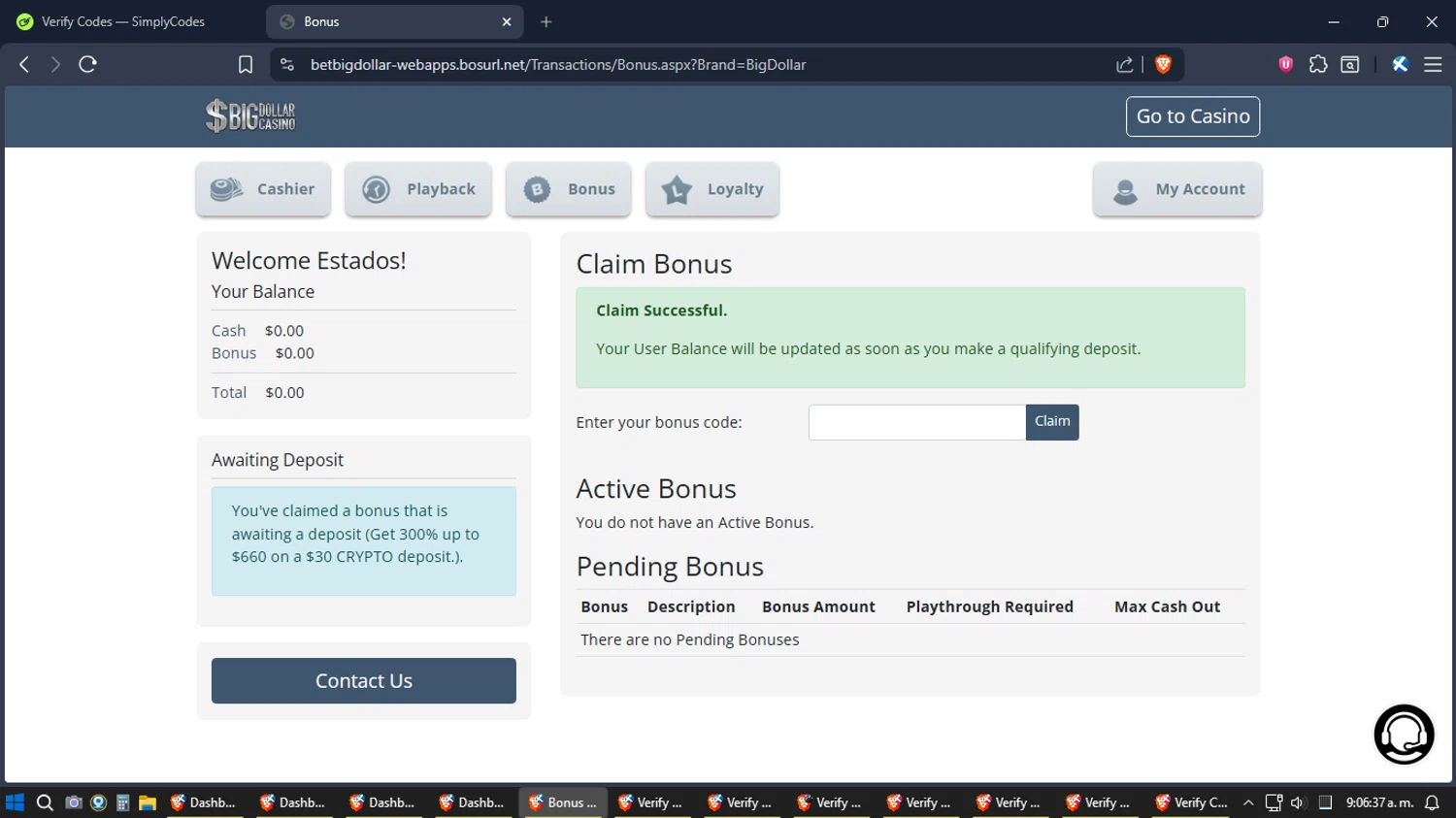
Task: Open the live chat support widget
Action: 1404,735
